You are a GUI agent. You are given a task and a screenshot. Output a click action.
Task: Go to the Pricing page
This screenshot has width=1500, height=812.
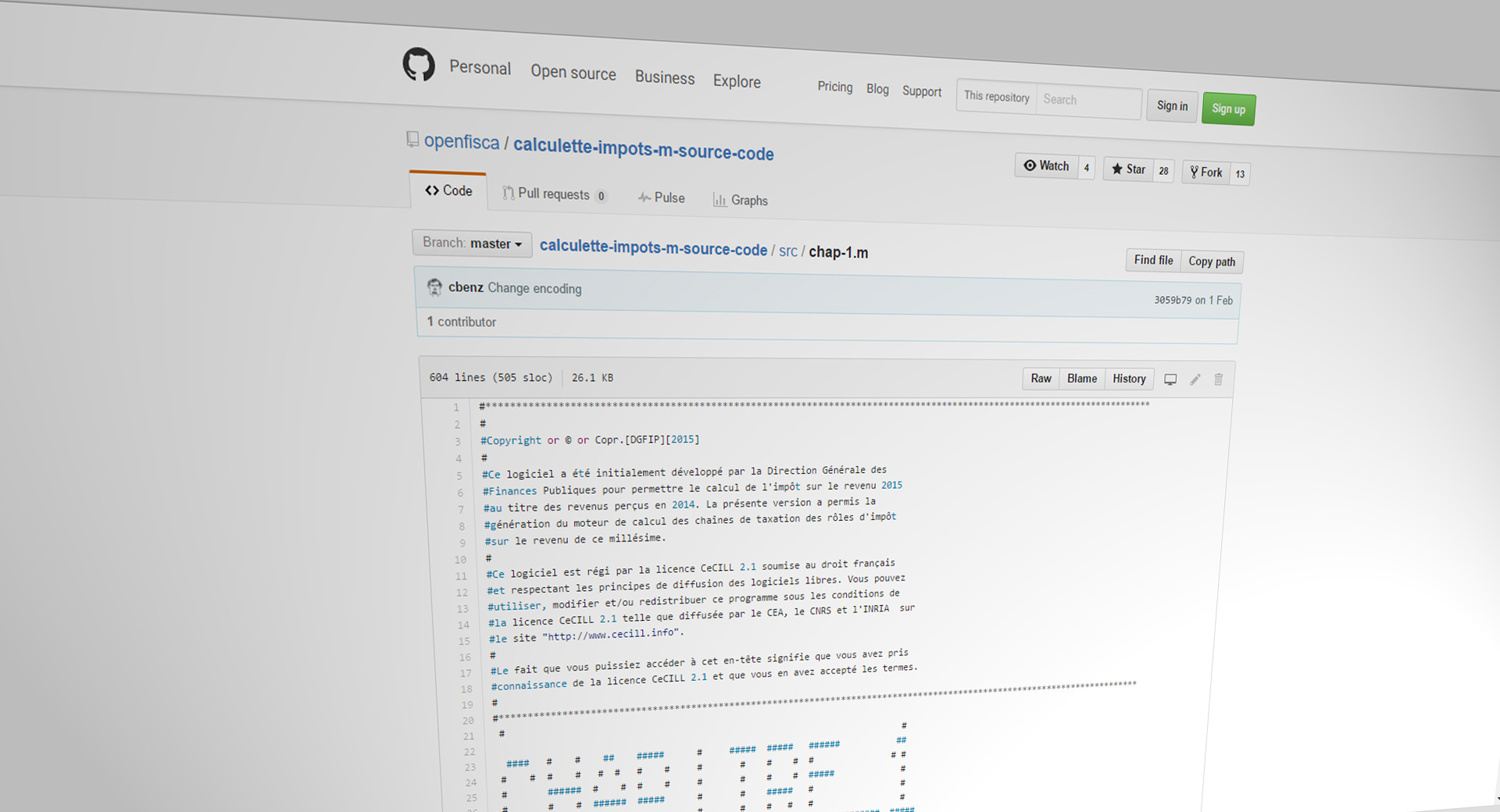(x=835, y=87)
